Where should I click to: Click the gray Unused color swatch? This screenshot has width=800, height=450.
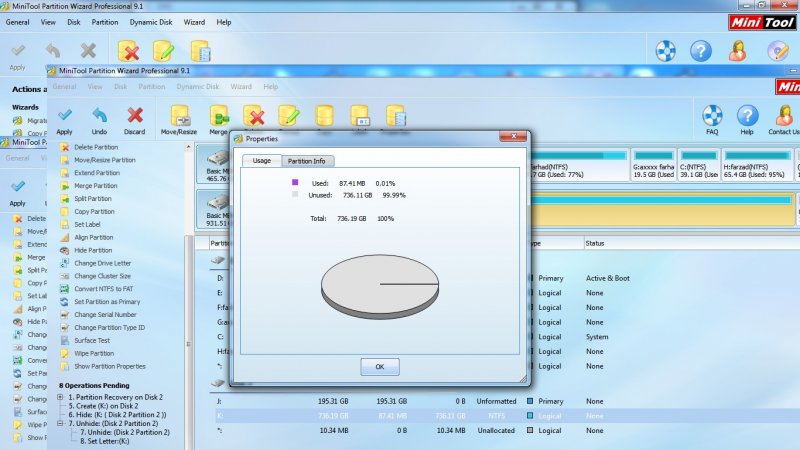pos(295,194)
